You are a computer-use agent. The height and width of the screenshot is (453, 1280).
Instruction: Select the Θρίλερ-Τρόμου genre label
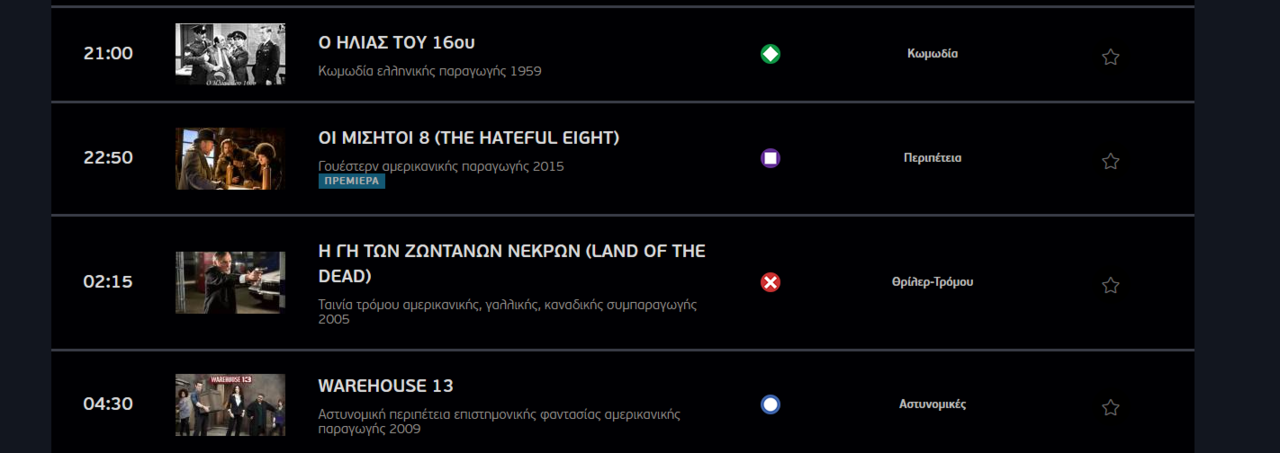click(932, 282)
